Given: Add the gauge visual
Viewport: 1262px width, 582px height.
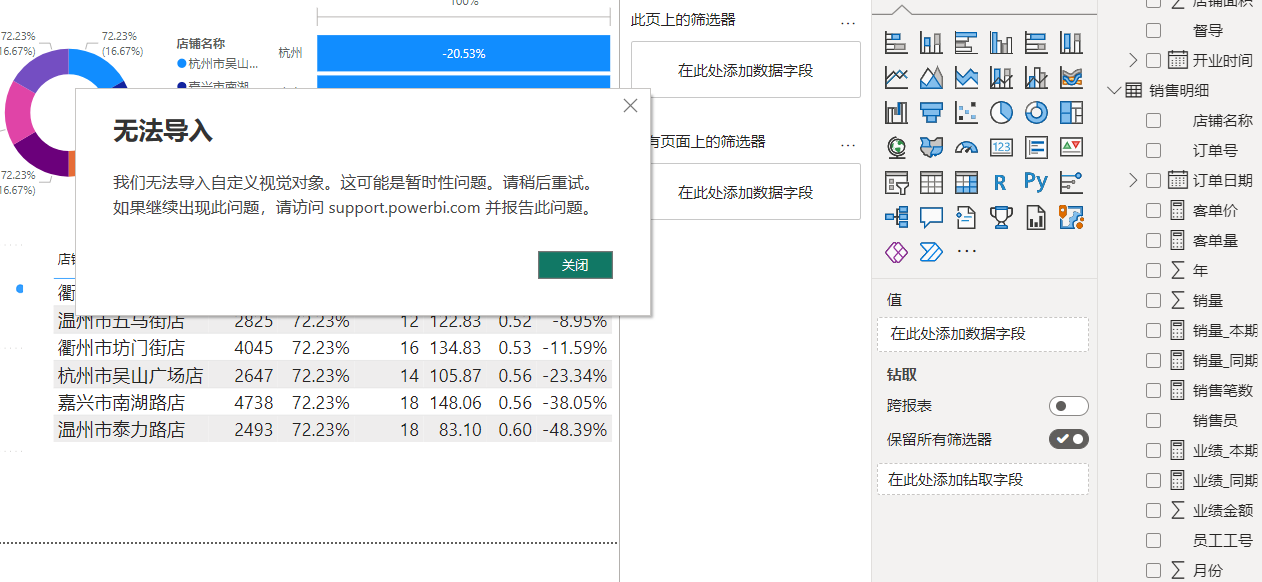Looking at the screenshot, I should click(966, 147).
